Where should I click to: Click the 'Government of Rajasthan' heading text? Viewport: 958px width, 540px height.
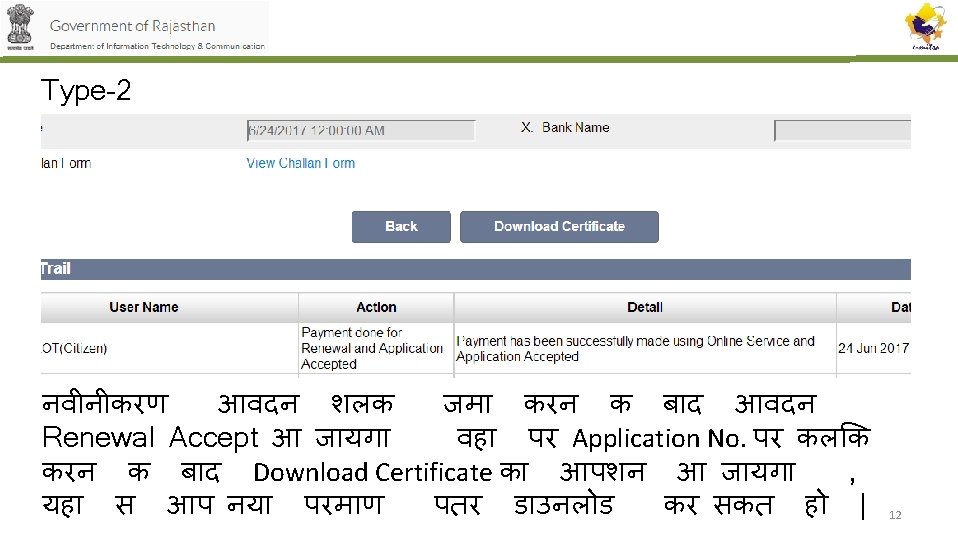pyautogui.click(x=133, y=26)
